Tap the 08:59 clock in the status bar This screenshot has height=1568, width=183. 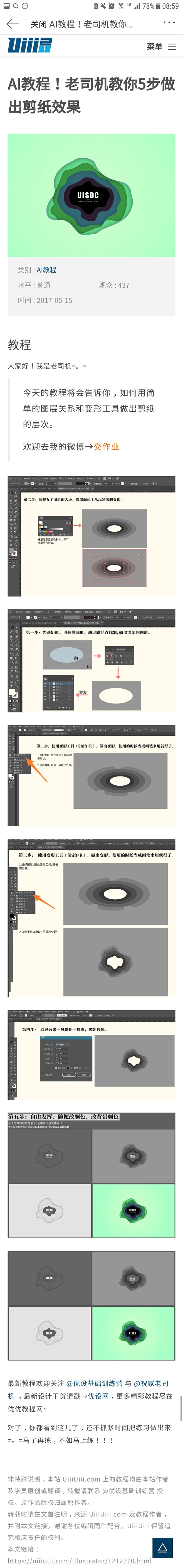tap(171, 6)
